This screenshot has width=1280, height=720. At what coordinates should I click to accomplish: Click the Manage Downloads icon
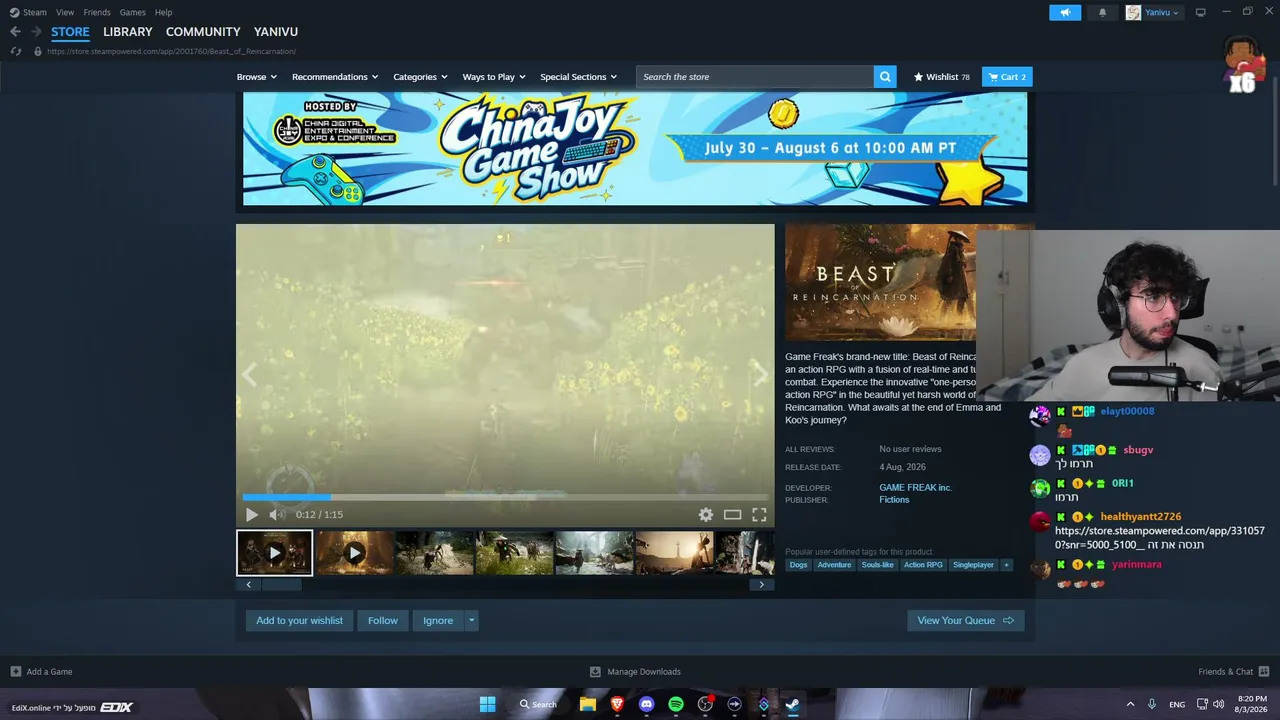click(x=595, y=672)
